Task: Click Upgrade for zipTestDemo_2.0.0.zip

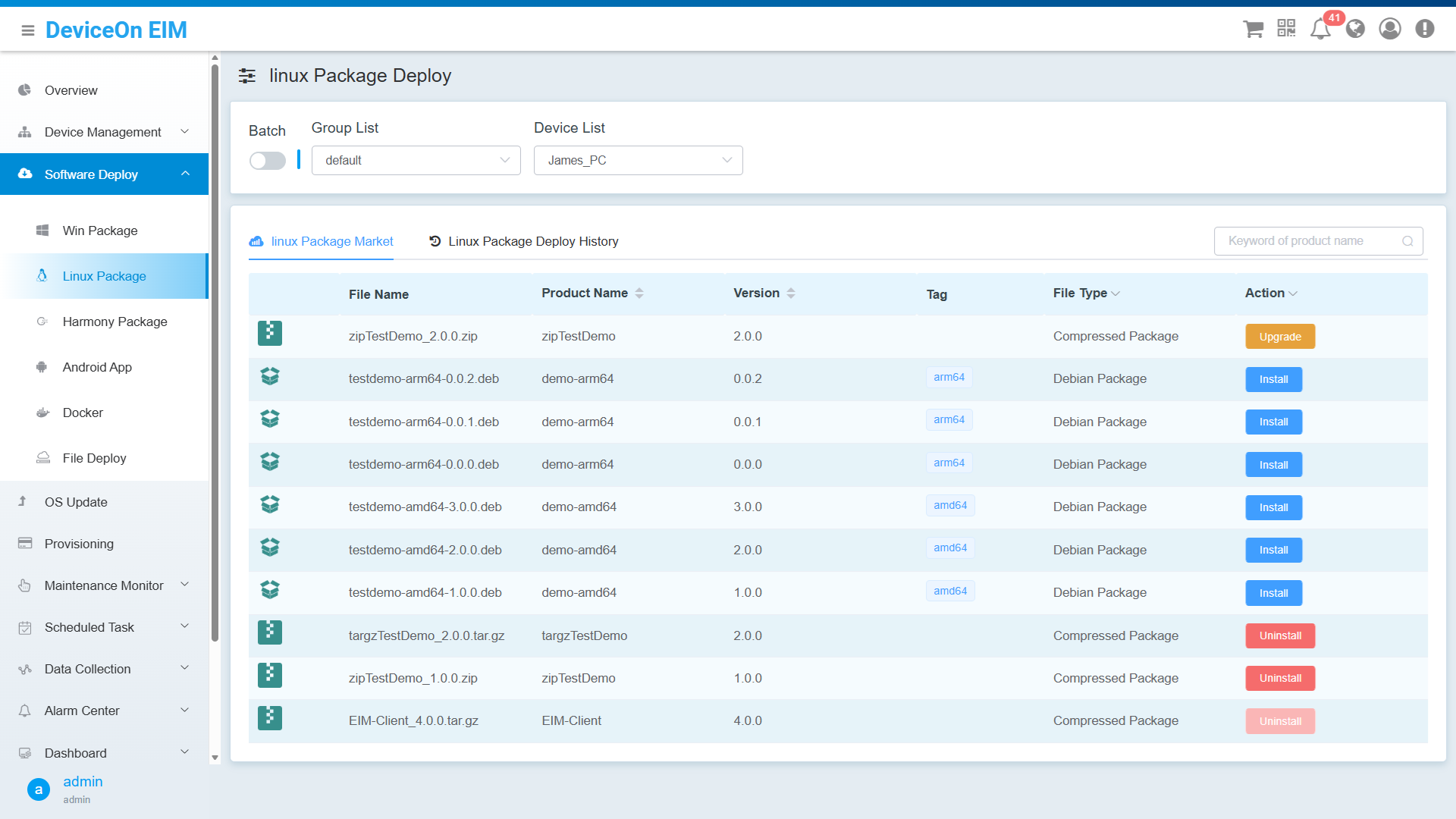Action: point(1279,336)
